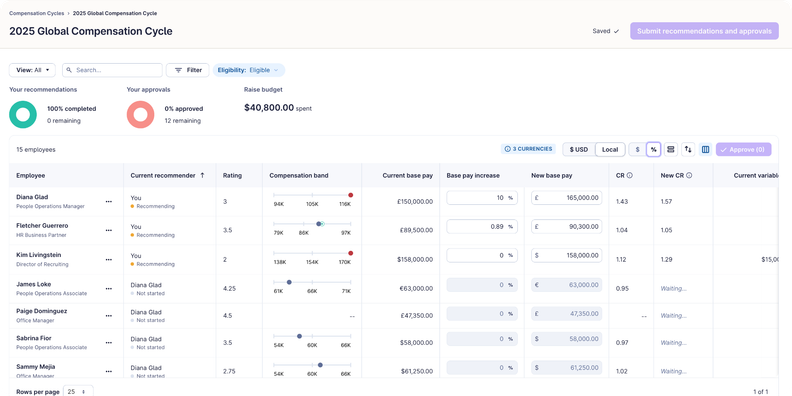This screenshot has width=792, height=396.
Task: Click the recommendations progress donut
Action: pyautogui.click(x=23, y=115)
